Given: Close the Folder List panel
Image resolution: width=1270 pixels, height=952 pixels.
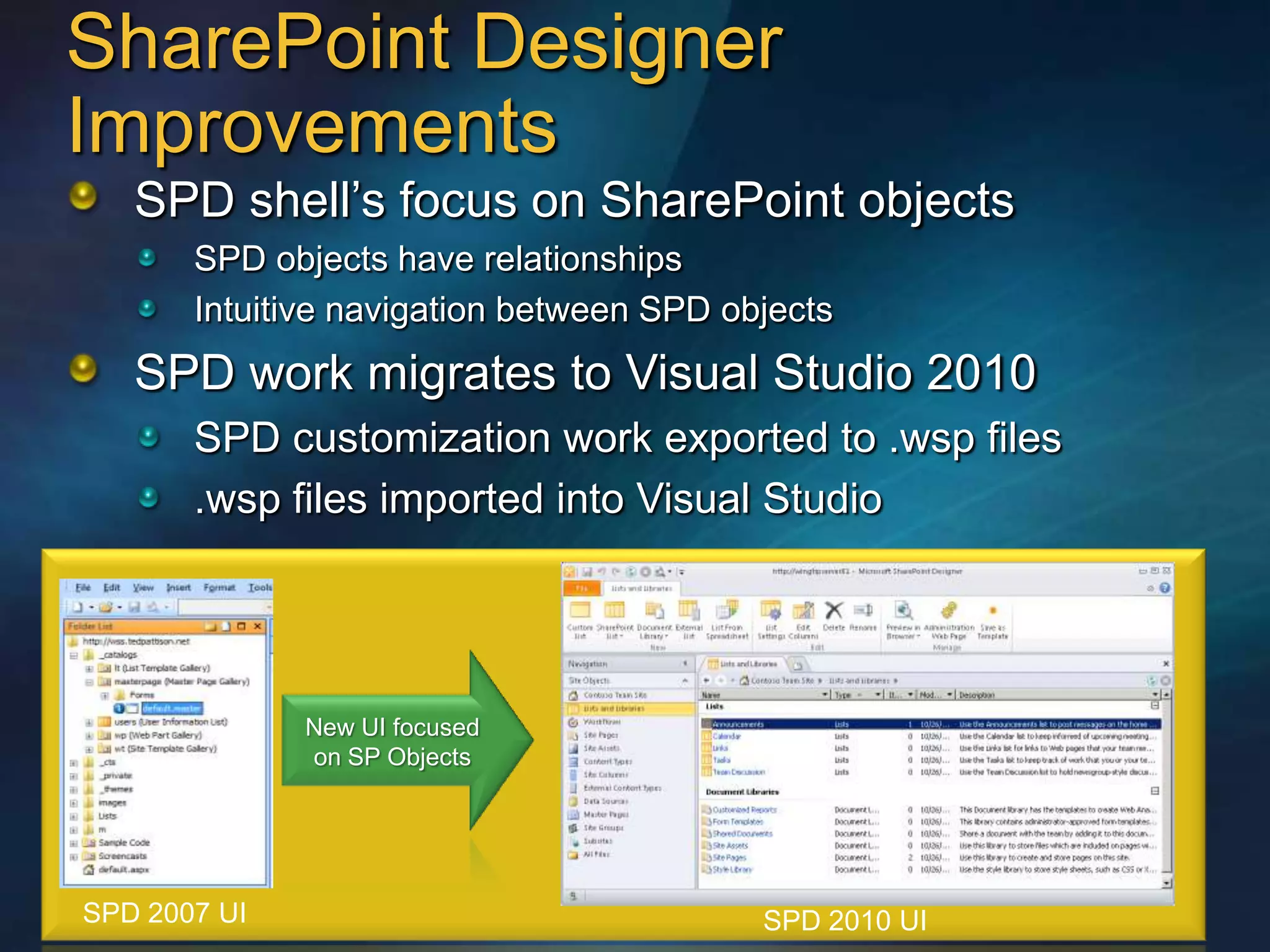Looking at the screenshot, I should (x=257, y=626).
